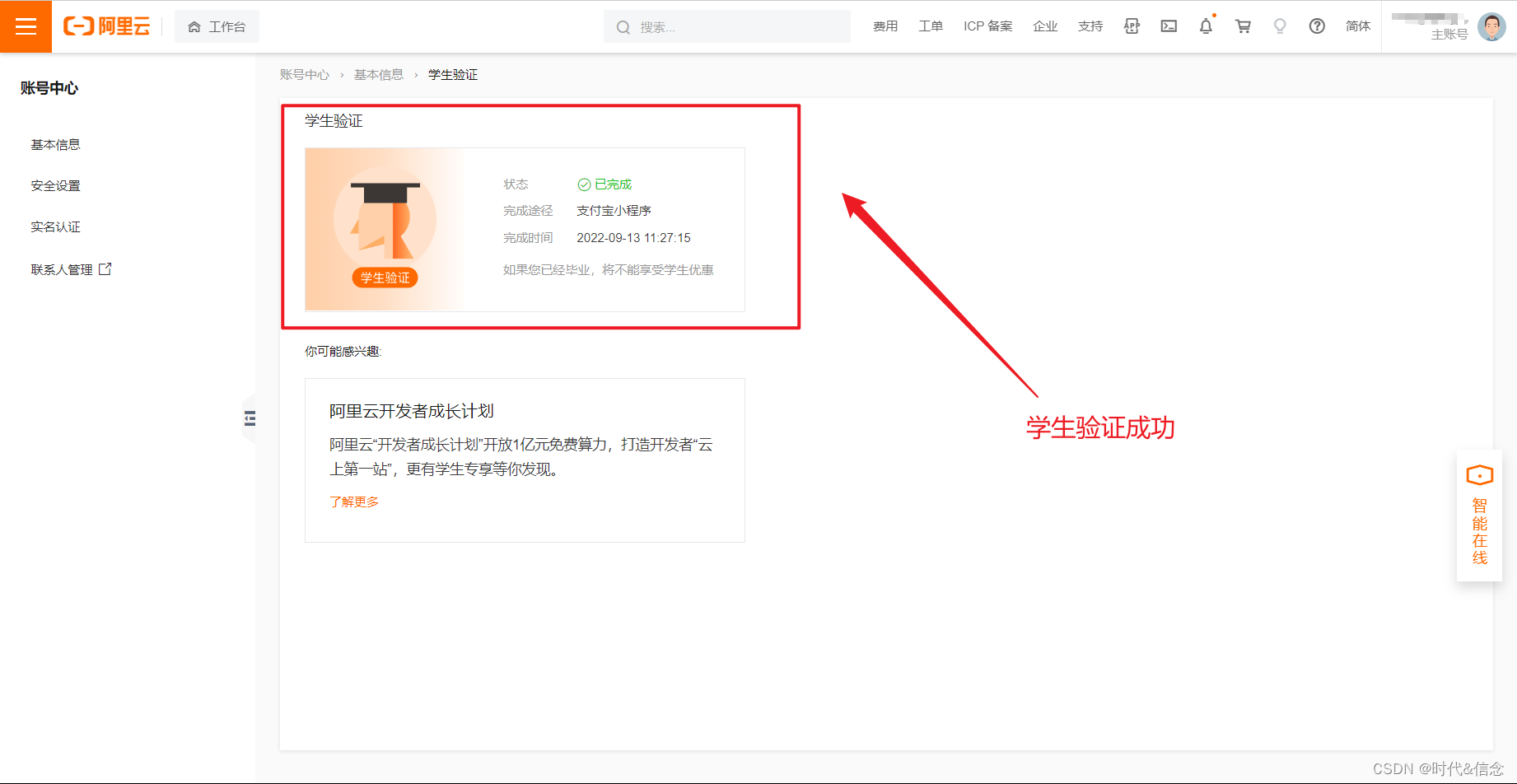Click the 学生验证 section heading

pyautogui.click(x=334, y=121)
